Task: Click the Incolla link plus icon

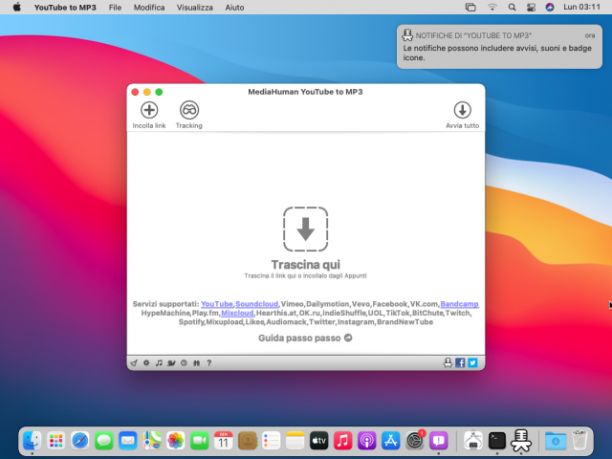Action: [149, 110]
